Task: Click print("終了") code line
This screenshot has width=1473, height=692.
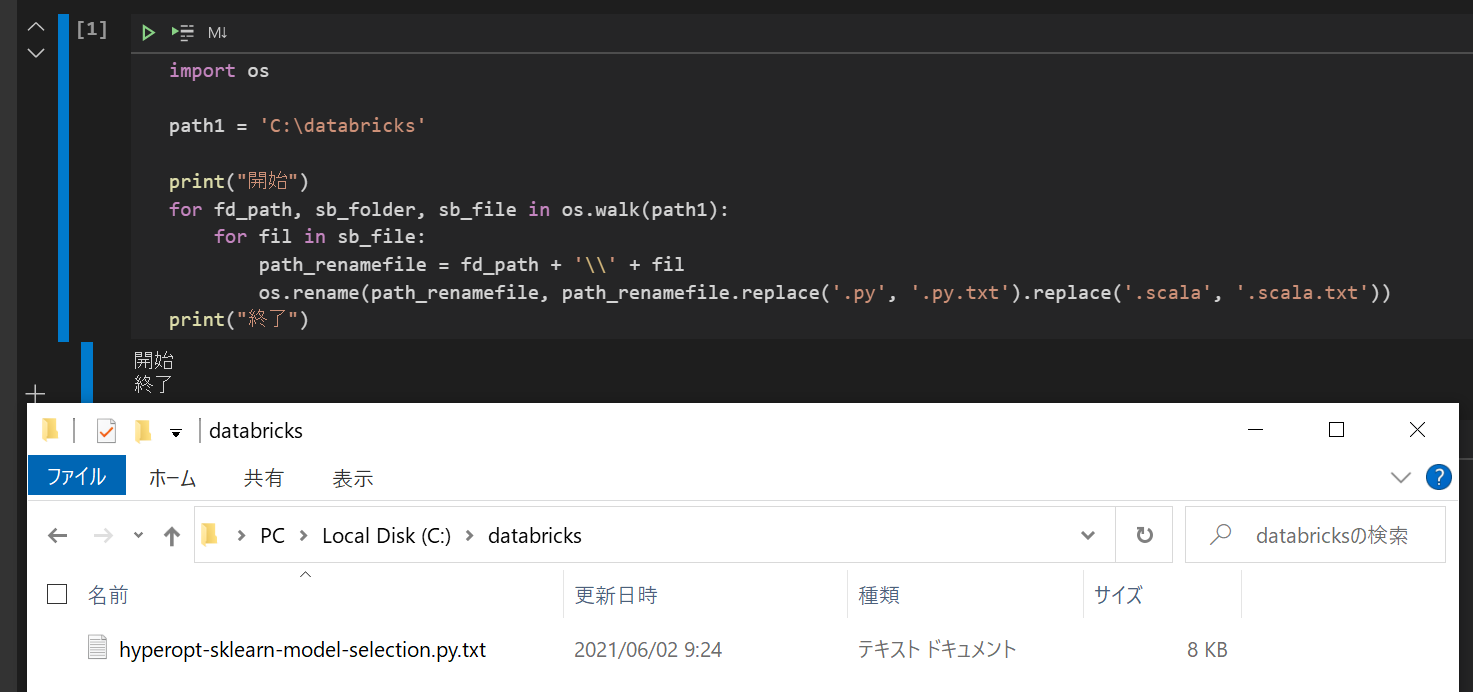Action: (x=239, y=320)
